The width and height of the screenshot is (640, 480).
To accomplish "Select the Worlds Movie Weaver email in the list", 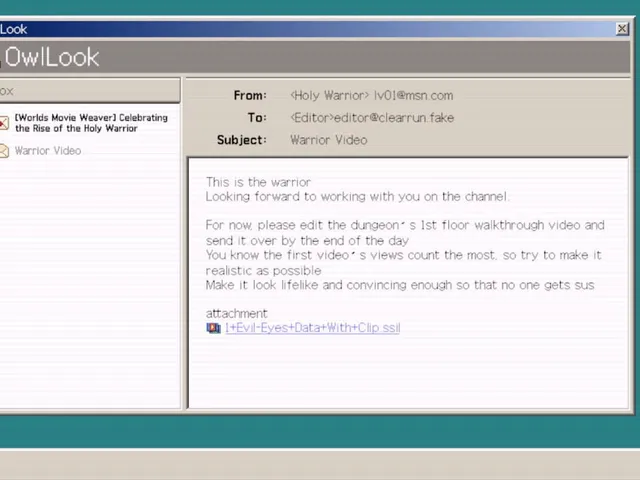I will click(x=90, y=123).
